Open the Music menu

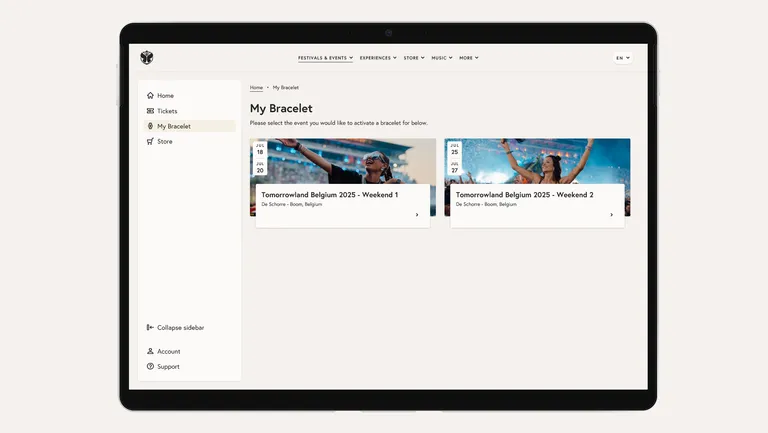coord(442,58)
